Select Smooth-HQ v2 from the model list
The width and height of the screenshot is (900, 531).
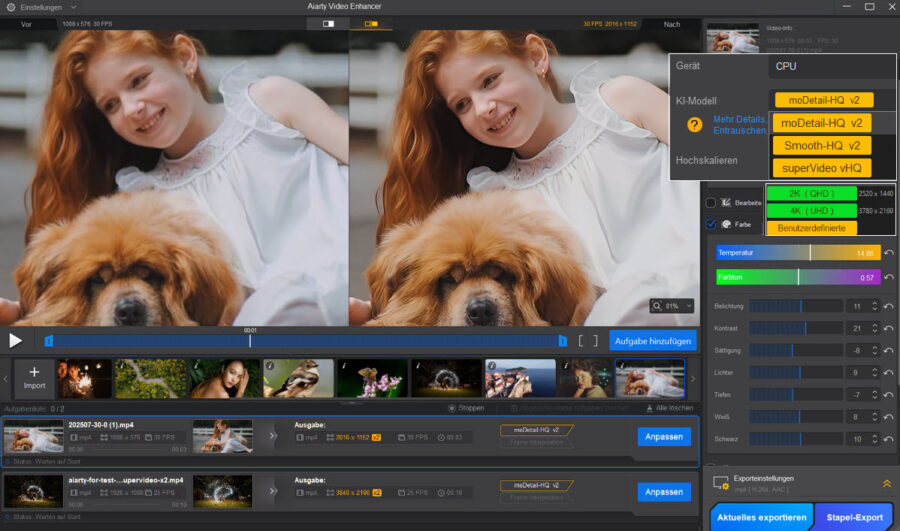[821, 145]
